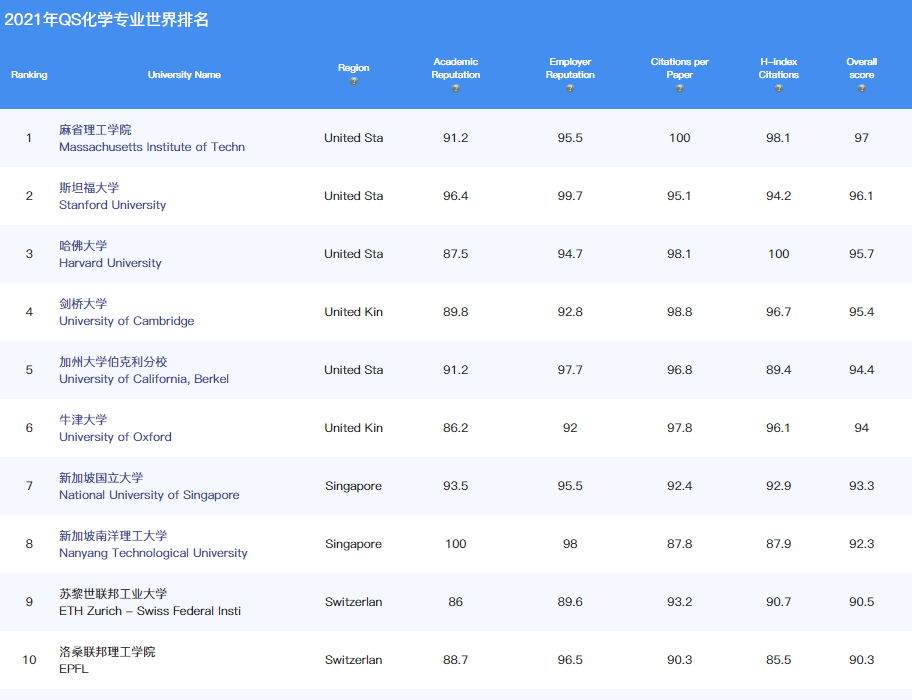Select Cambridge's citations per paper 98.8
Viewport: 912px width, 700px height.
(x=679, y=312)
